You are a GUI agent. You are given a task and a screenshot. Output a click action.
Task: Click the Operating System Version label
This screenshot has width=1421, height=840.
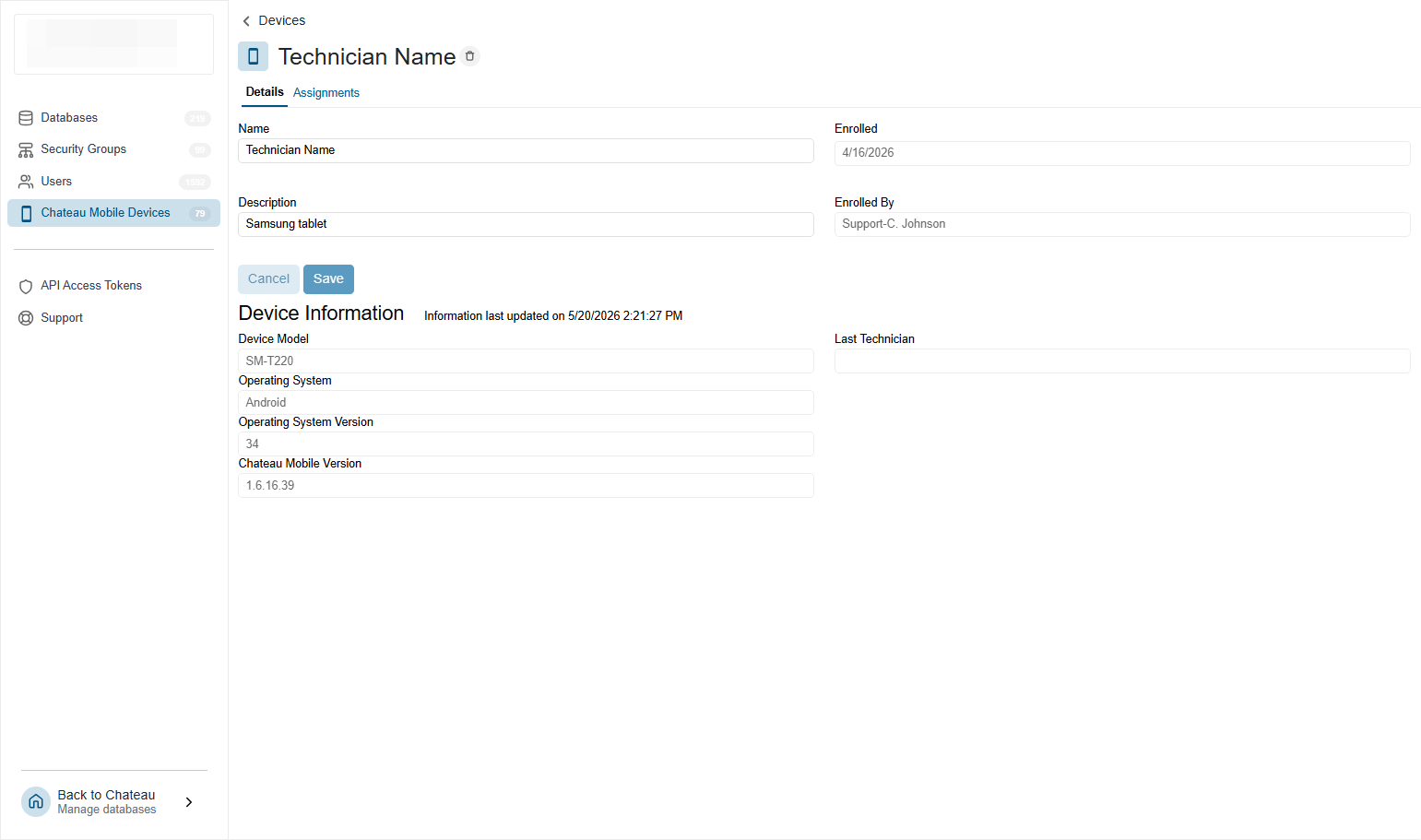tap(306, 422)
